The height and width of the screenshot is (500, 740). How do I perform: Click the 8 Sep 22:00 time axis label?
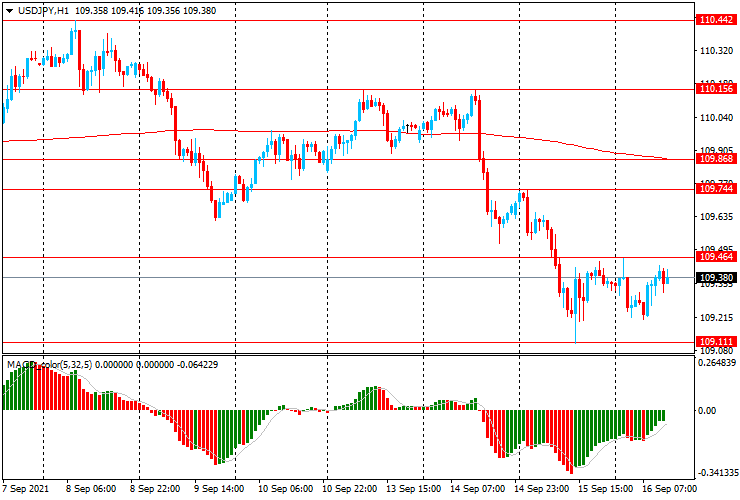(155, 488)
